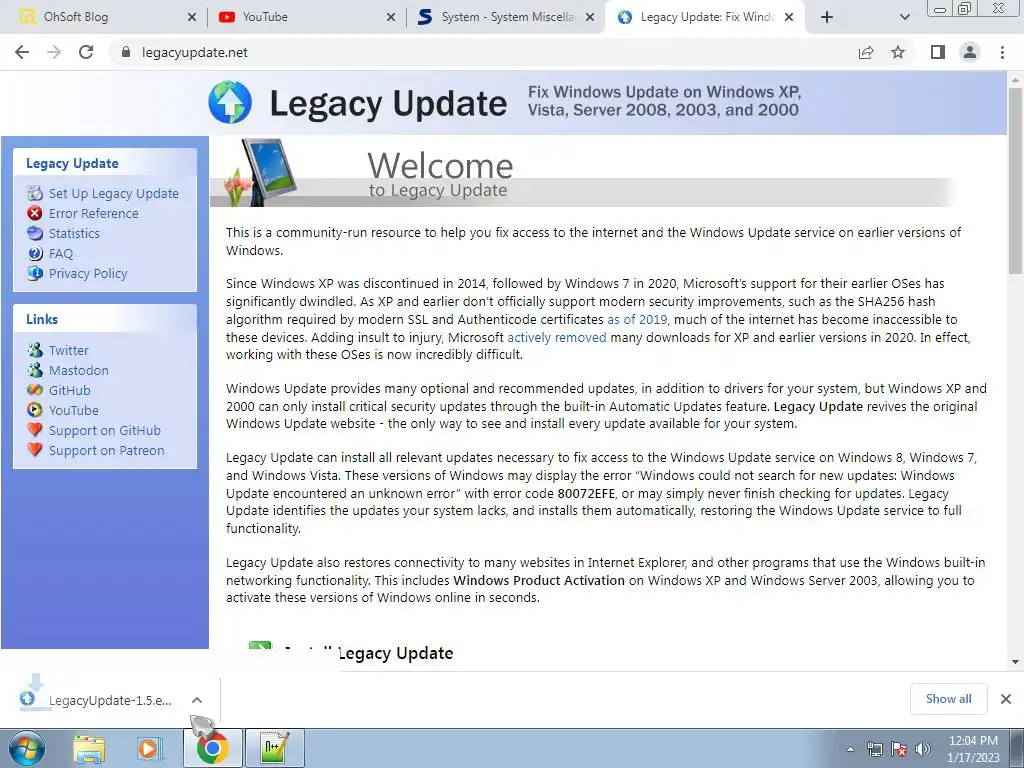The width and height of the screenshot is (1024, 768).
Task: Open Windows Explorer from taskbar
Action: click(x=89, y=749)
